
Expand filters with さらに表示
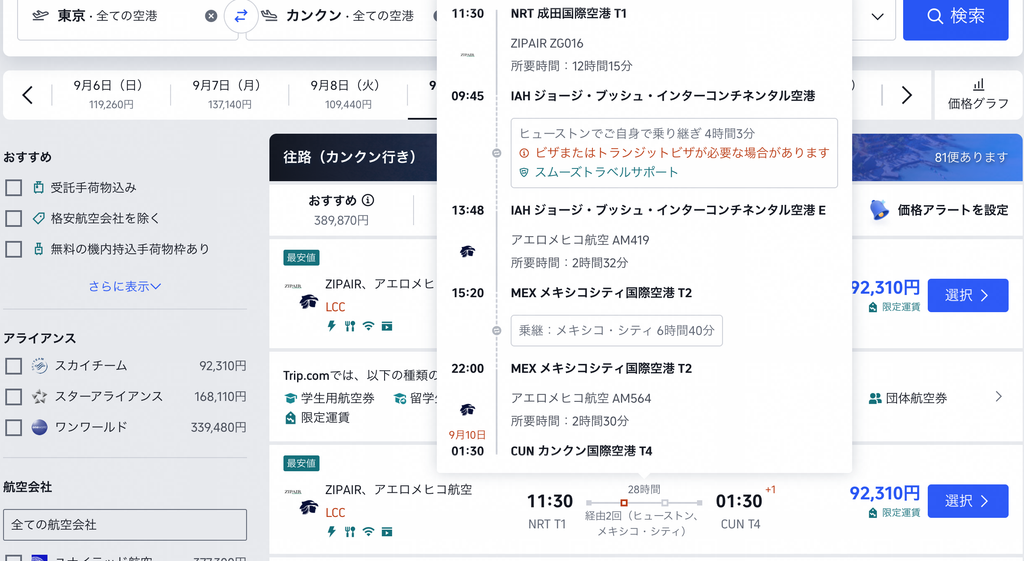pyautogui.click(x=125, y=286)
